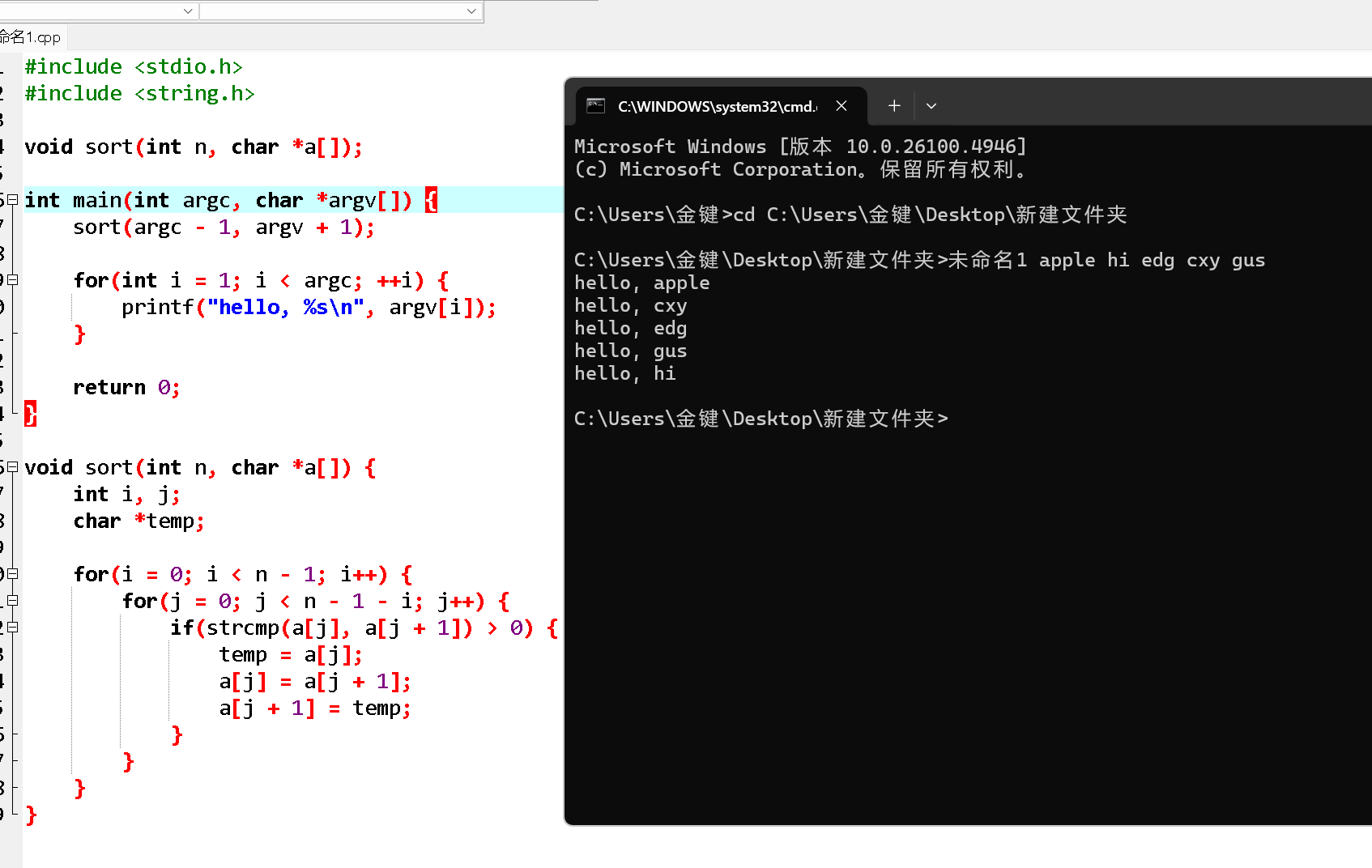Collapse the for loop fold inside main
The width and height of the screenshot is (1372, 868).
tap(13, 280)
